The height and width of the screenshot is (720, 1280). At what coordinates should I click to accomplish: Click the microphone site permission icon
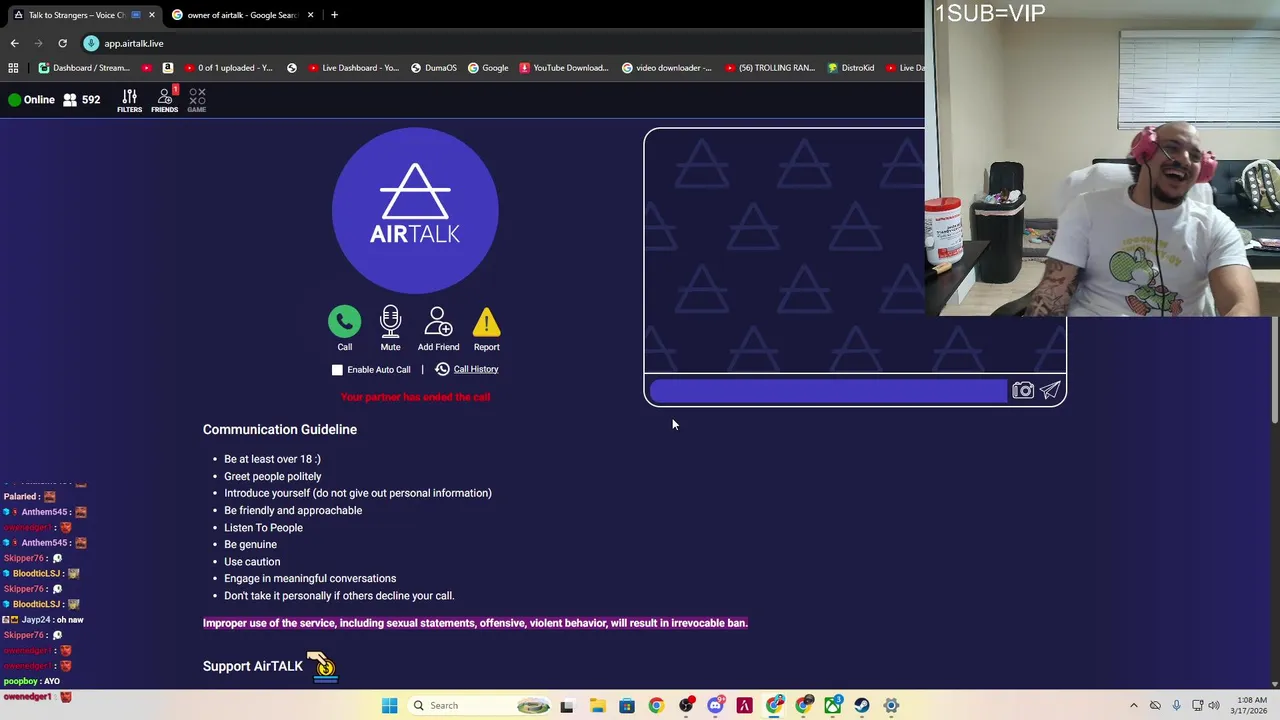pyautogui.click(x=91, y=43)
